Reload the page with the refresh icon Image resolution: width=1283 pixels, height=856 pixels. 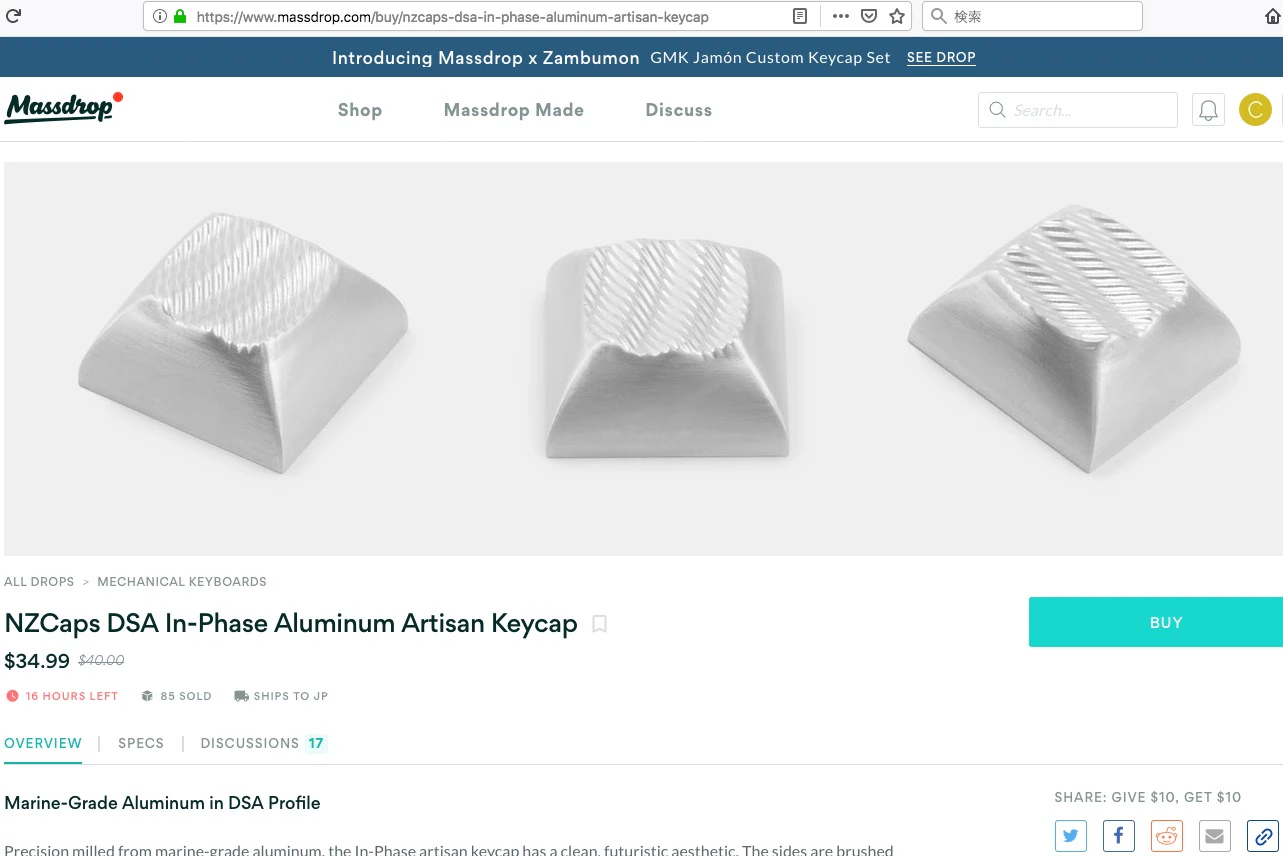click(13, 16)
